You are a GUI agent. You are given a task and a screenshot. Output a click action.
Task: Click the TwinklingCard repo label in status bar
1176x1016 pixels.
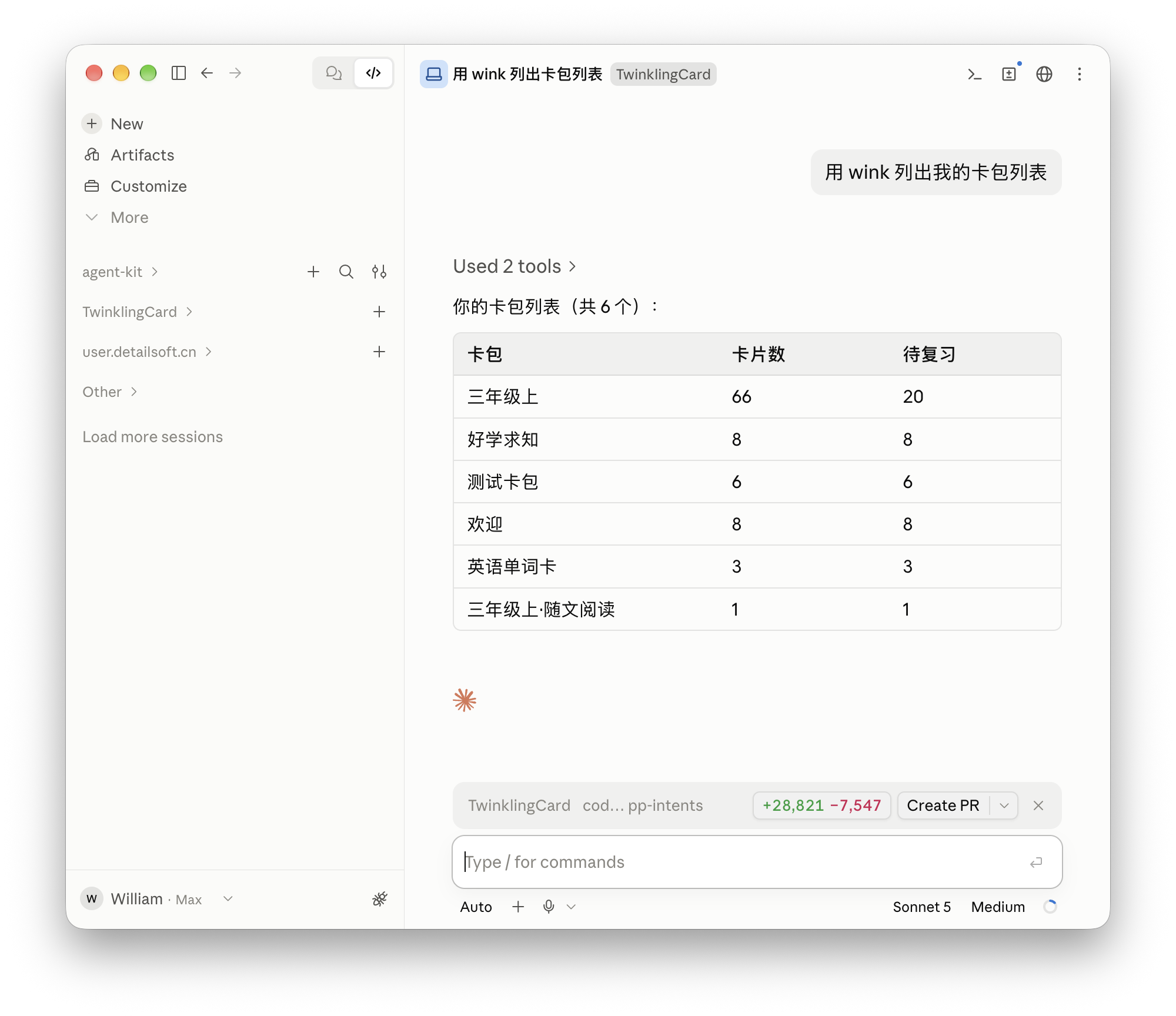pyautogui.click(x=519, y=806)
